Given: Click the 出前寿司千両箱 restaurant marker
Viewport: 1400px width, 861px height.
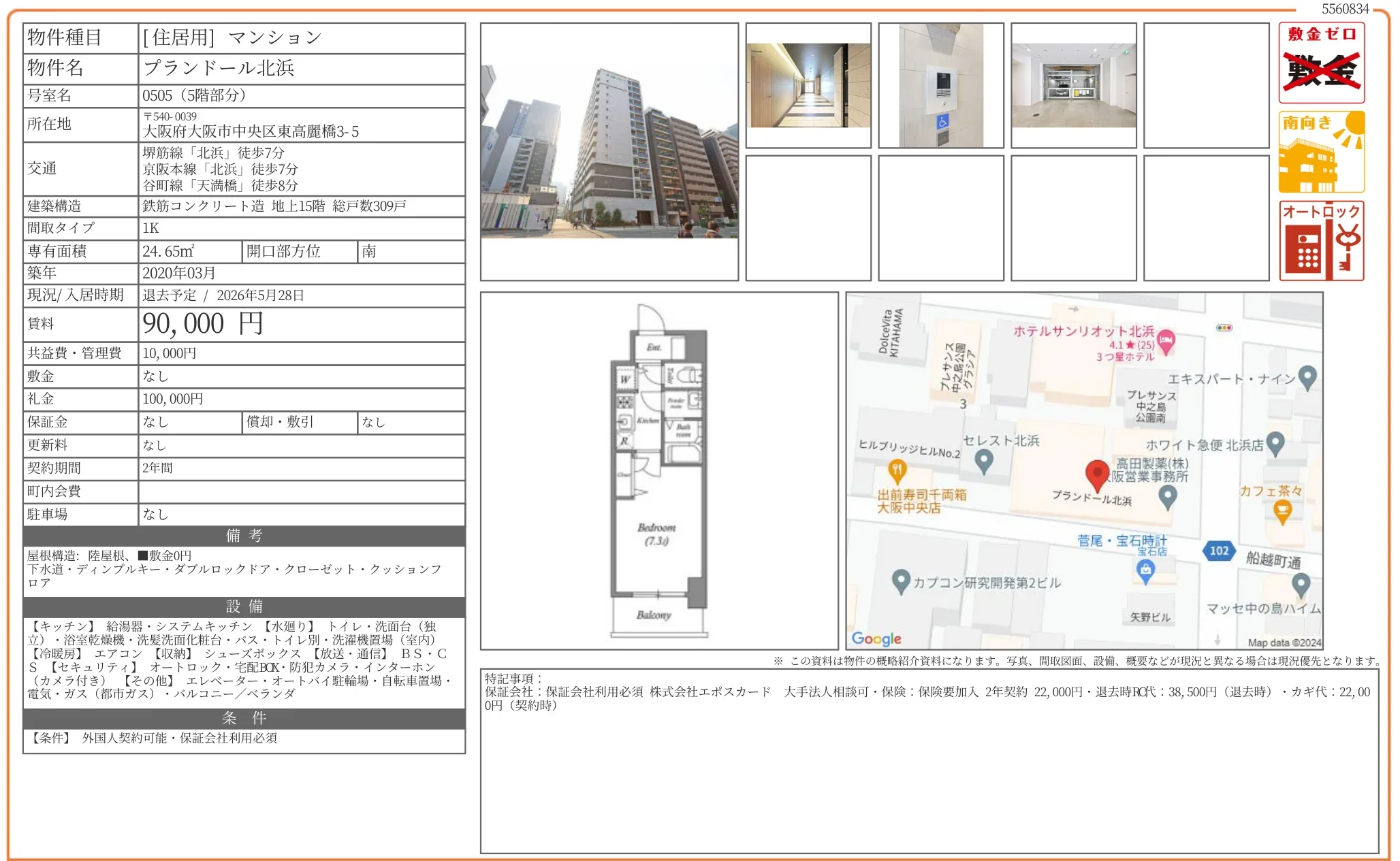Looking at the screenshot, I should (x=897, y=469).
